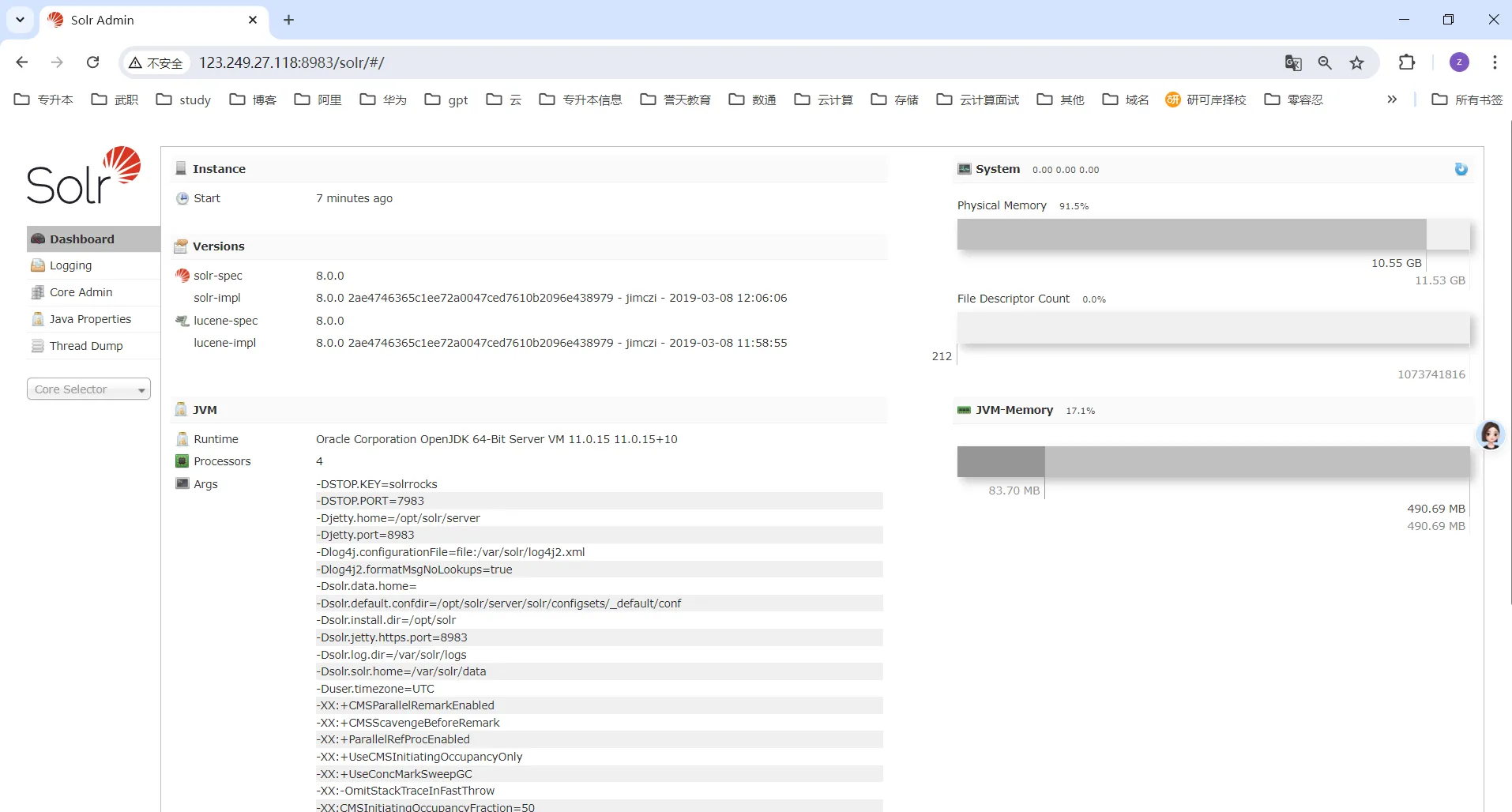1512x812 pixels.
Task: Click the '83.70 MB' JVM memory value
Action: 1014,491
